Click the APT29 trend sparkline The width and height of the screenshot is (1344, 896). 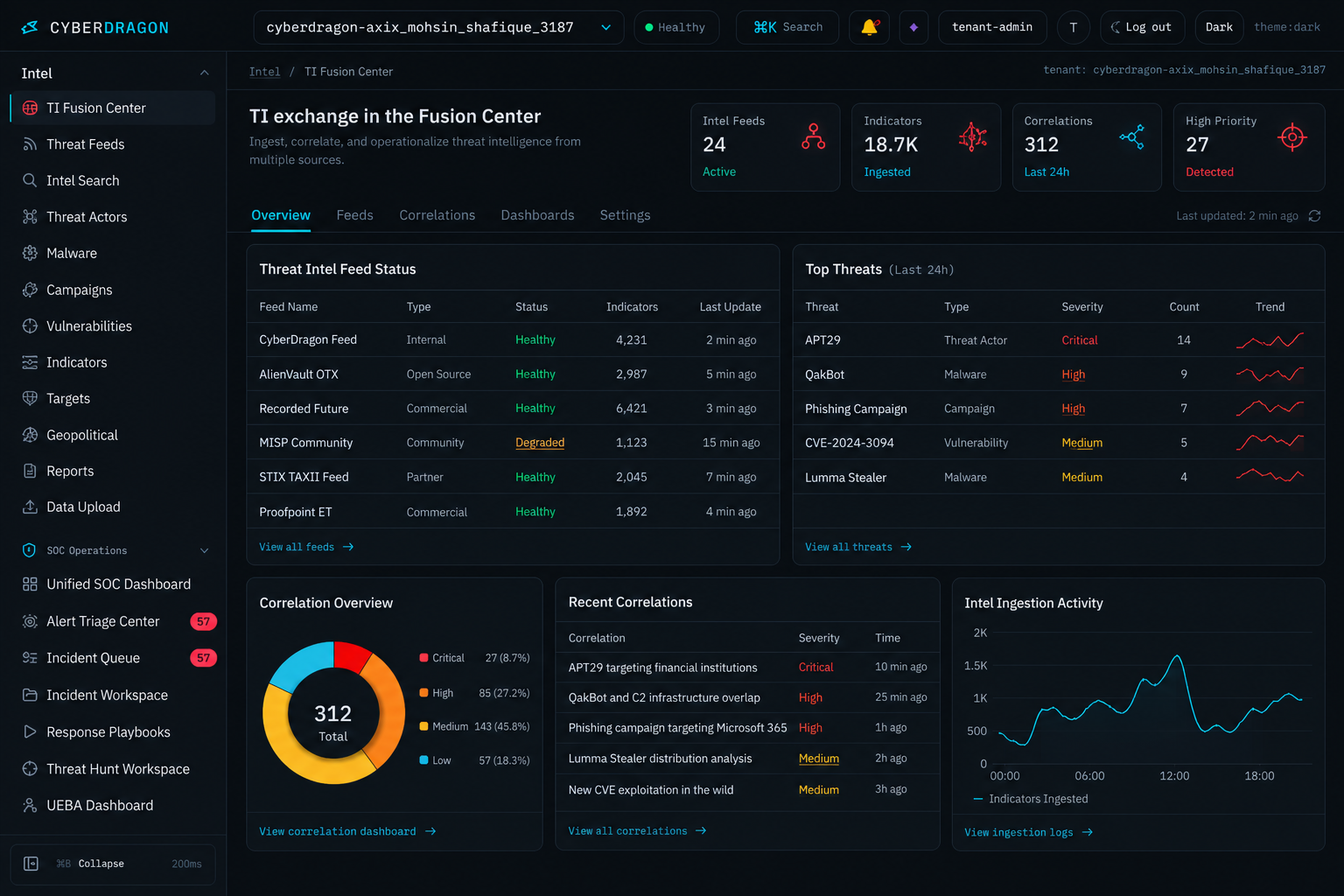(1270, 340)
